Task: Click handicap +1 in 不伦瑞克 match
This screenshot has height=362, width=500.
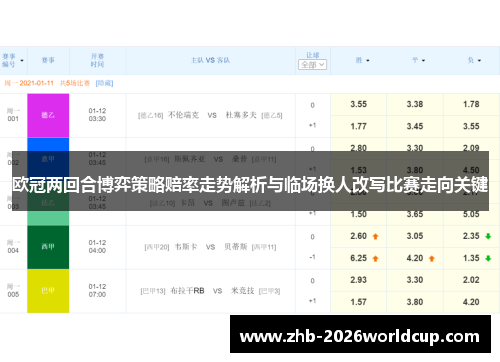Action: (312, 126)
